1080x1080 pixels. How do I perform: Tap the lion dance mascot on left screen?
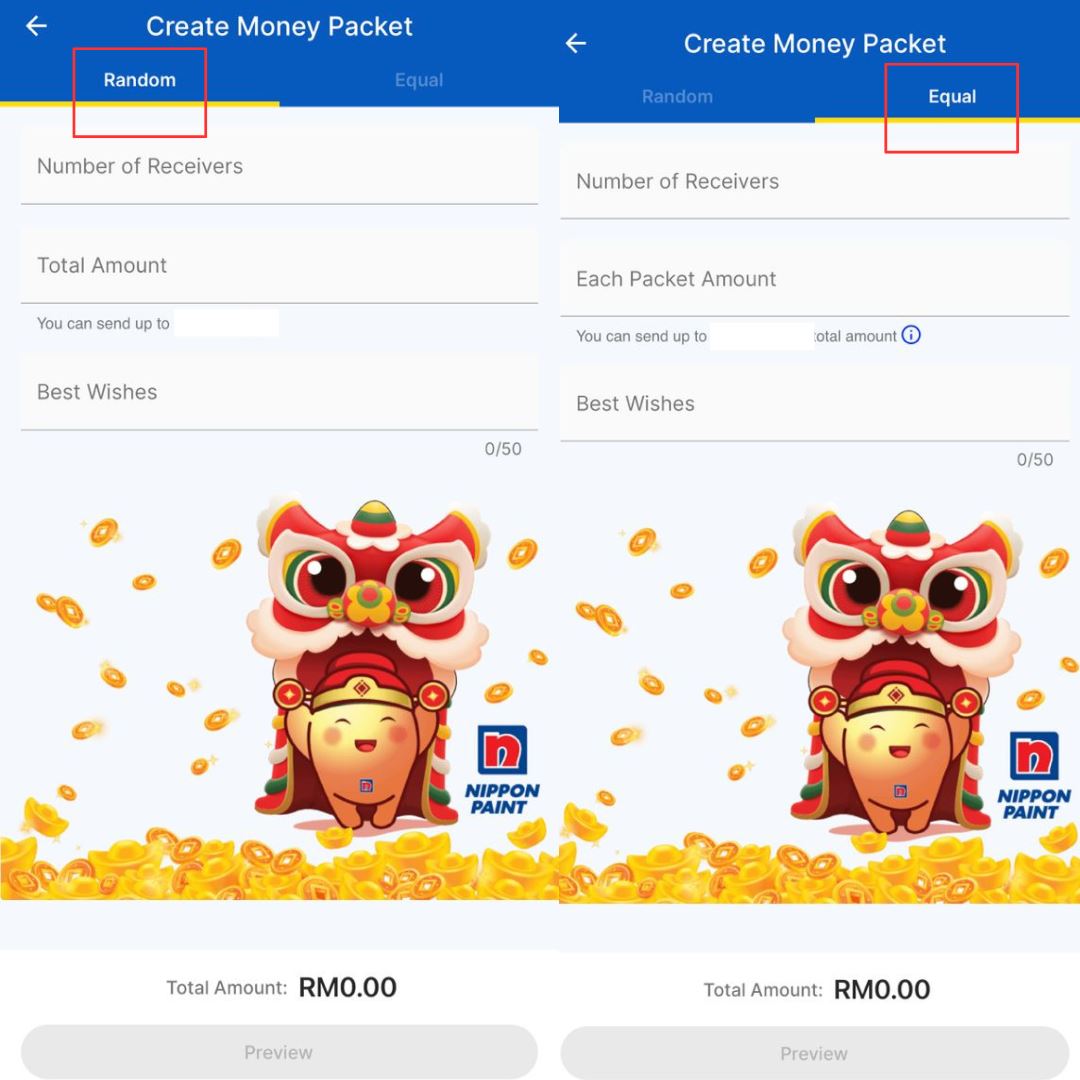click(x=367, y=663)
